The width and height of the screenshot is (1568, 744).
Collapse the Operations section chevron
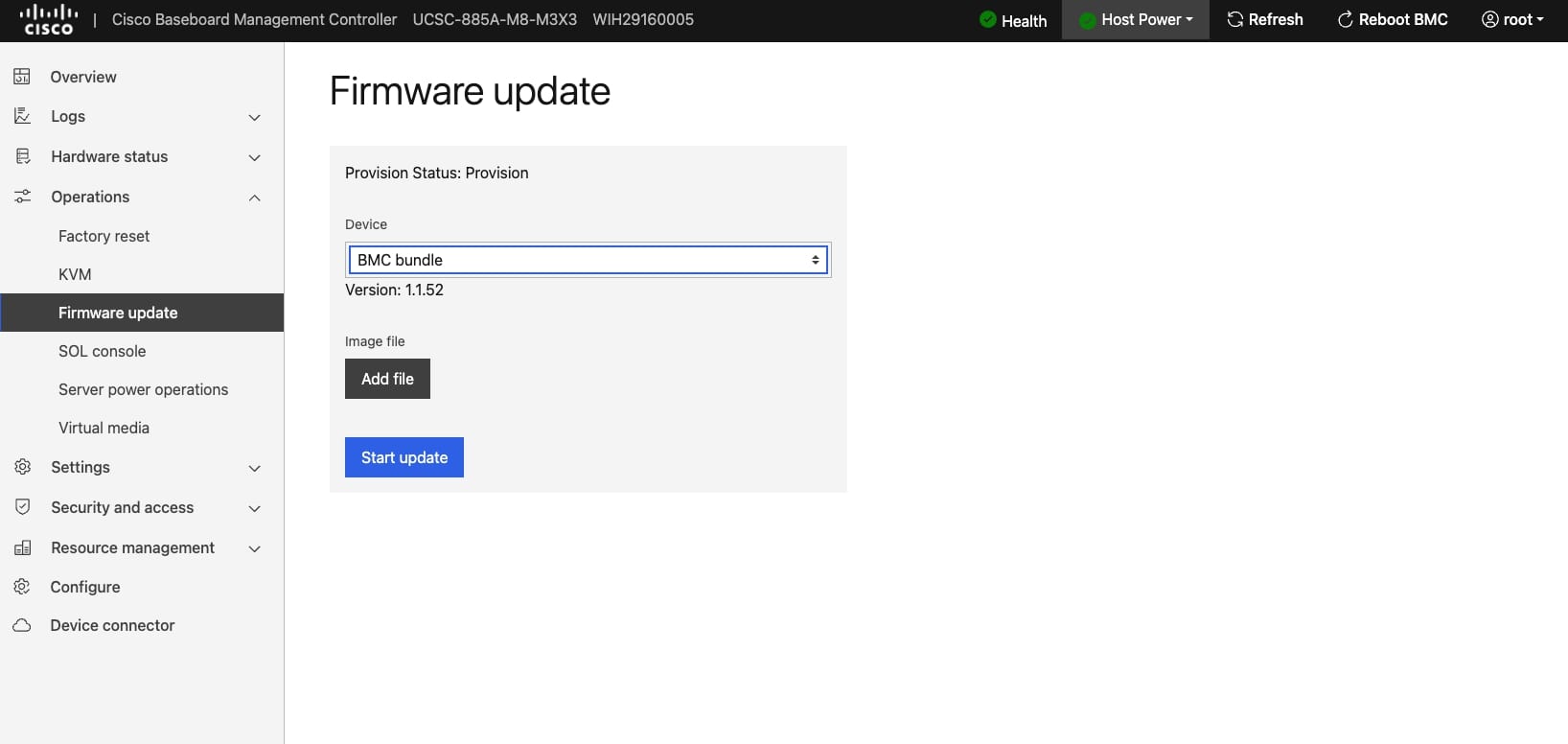255,198
